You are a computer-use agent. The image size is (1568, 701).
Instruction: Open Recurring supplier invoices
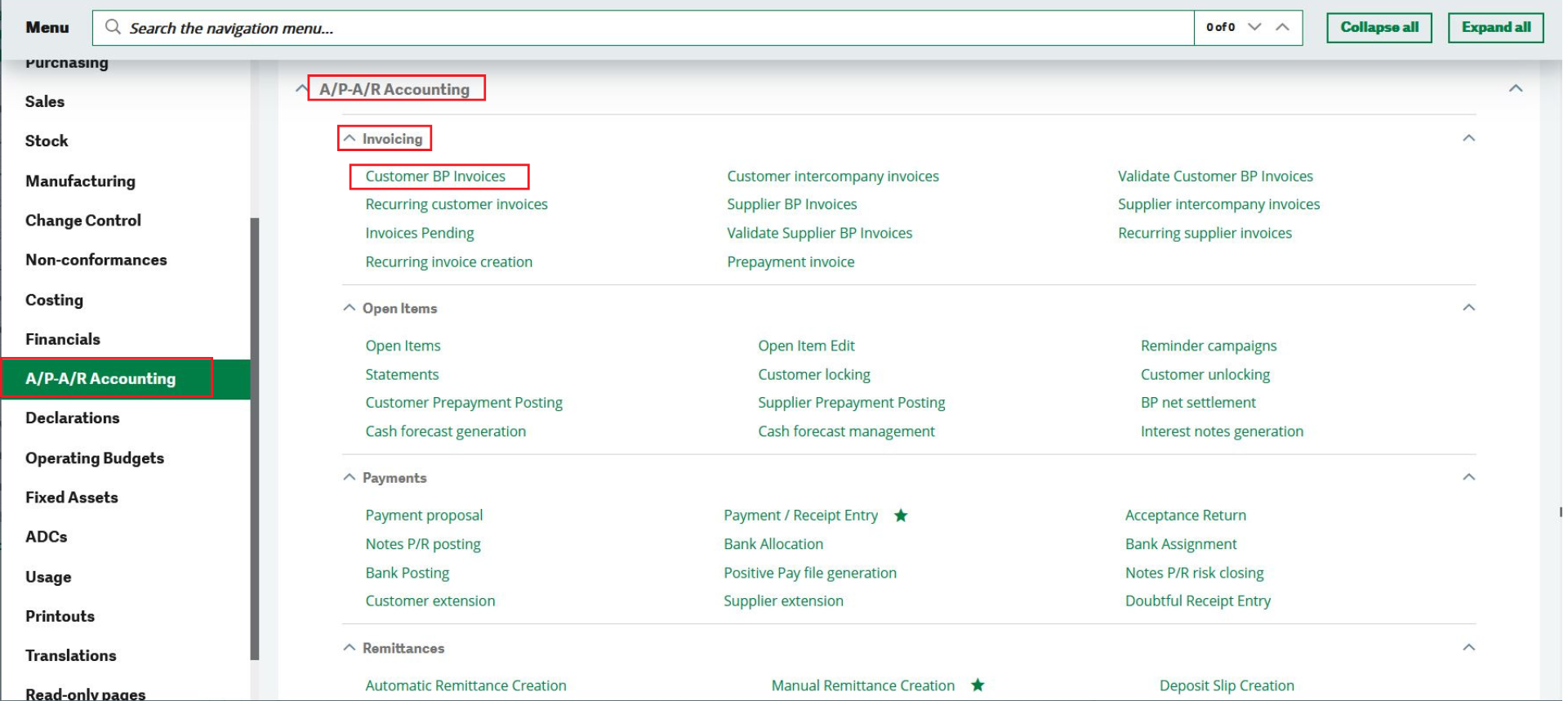pos(1205,233)
